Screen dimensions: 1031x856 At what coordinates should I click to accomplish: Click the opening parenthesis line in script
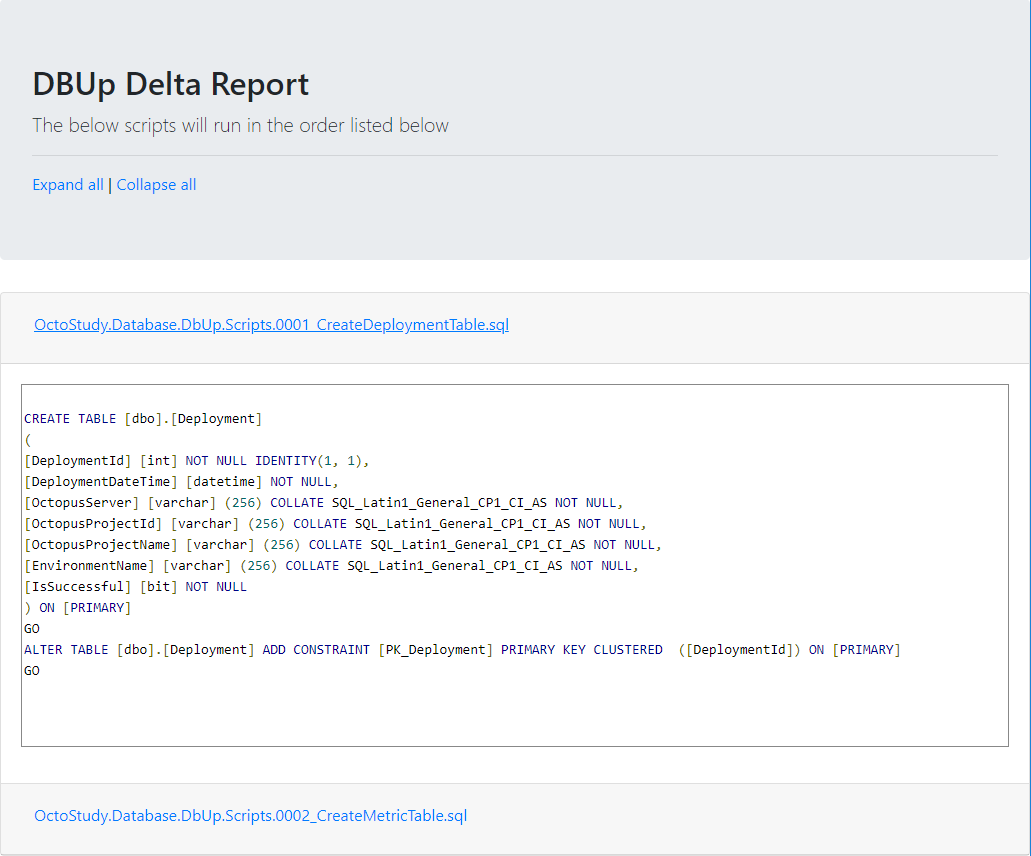(28, 440)
